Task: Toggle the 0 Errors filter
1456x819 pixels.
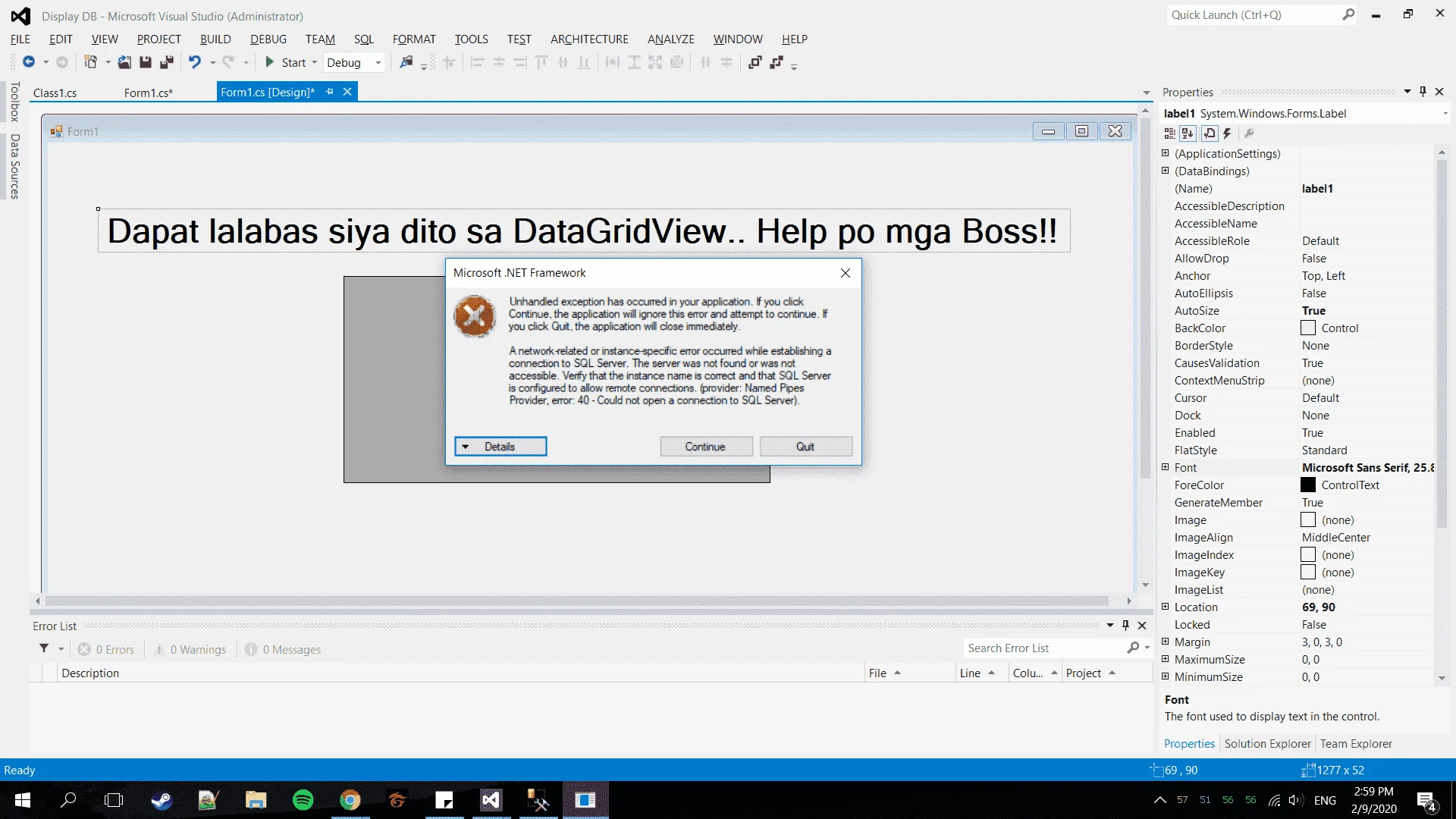Action: pyautogui.click(x=106, y=649)
